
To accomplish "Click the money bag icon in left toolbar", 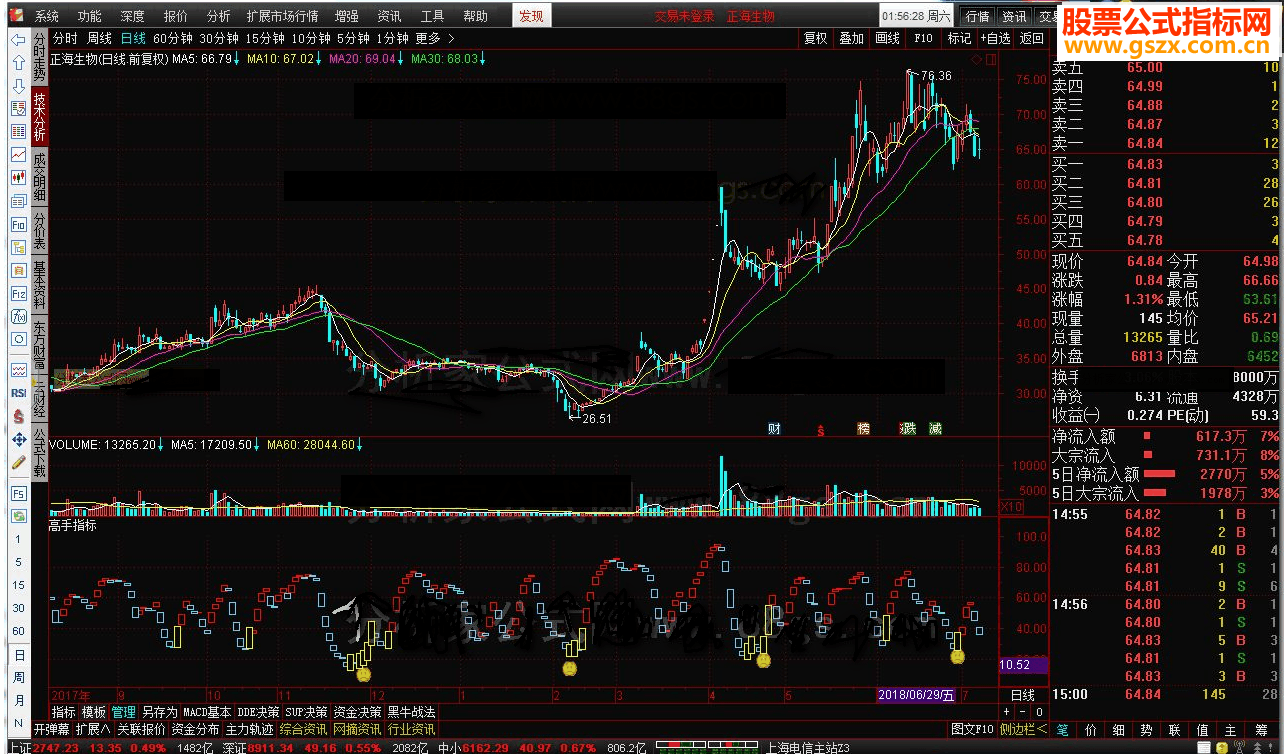I will tap(18, 416).
